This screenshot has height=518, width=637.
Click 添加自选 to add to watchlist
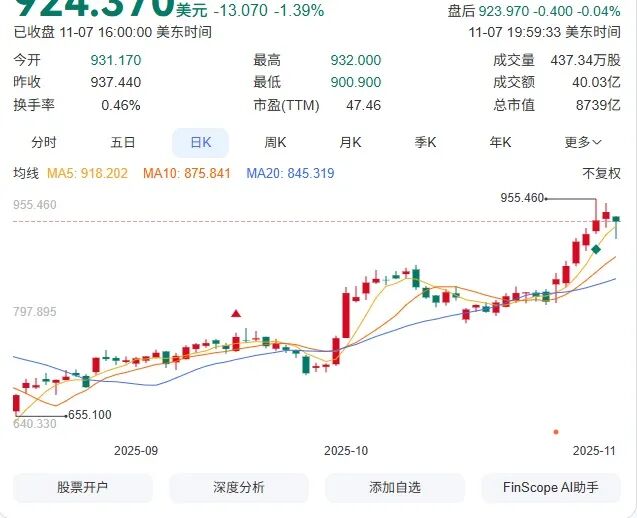coord(395,488)
